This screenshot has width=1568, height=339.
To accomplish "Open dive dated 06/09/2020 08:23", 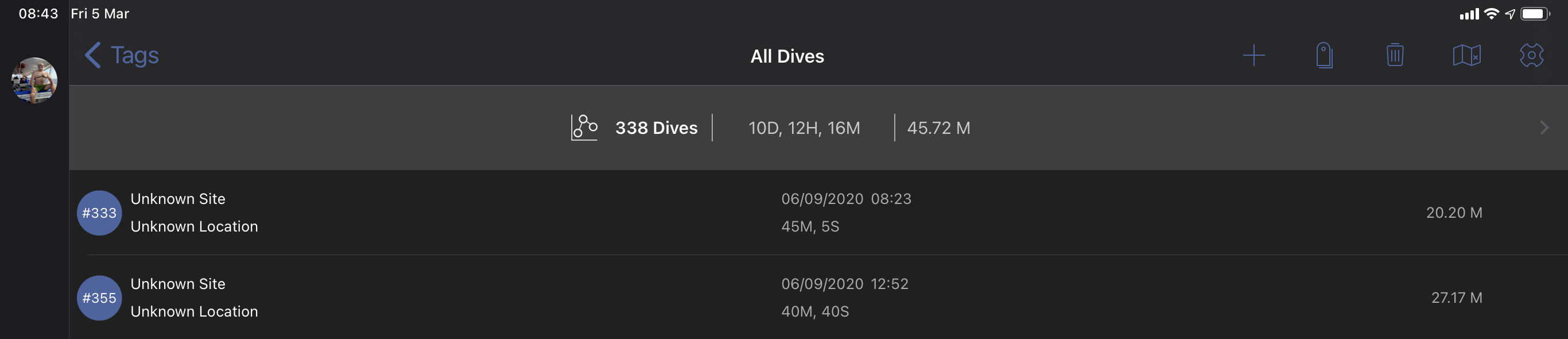I will [x=846, y=199].
